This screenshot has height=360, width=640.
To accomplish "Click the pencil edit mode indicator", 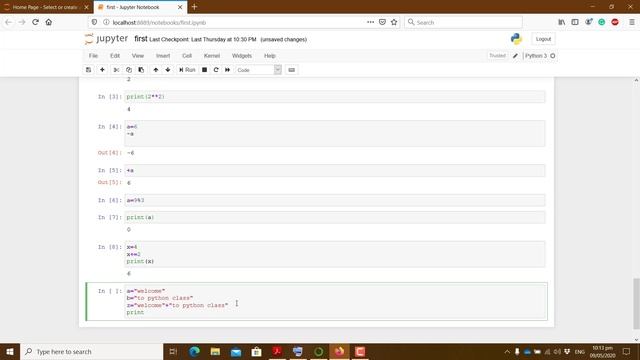I will coord(515,56).
